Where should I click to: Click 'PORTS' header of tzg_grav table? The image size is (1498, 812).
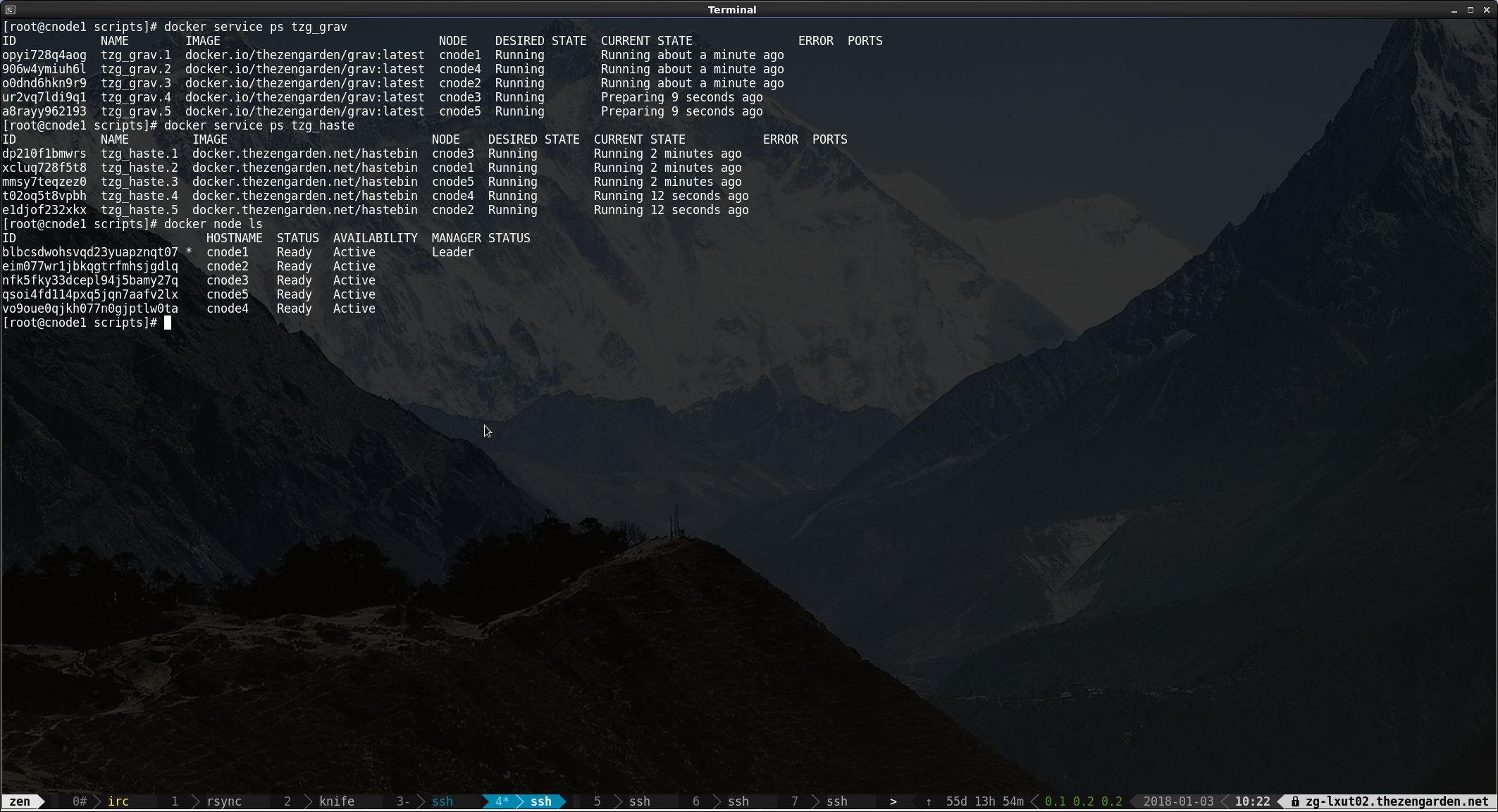(865, 41)
